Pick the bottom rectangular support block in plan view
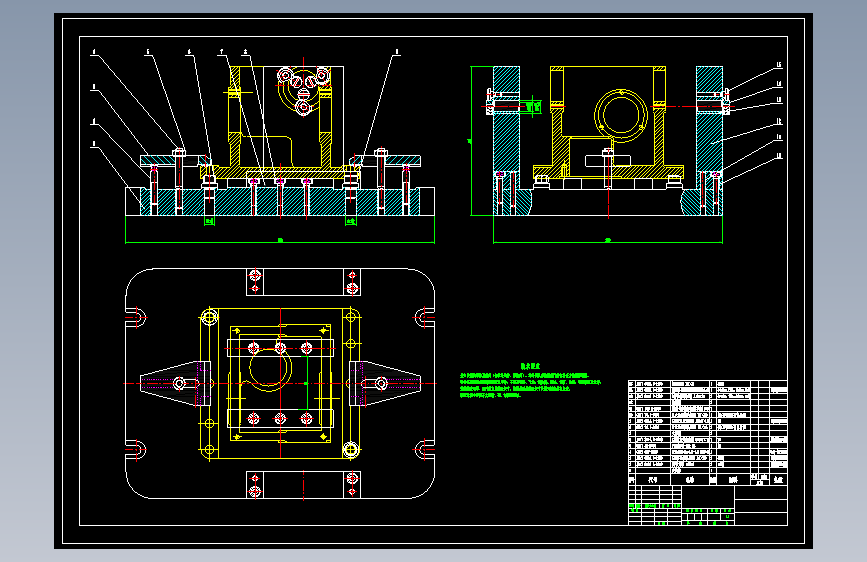The height and width of the screenshot is (562, 867). pyautogui.click(x=304, y=485)
